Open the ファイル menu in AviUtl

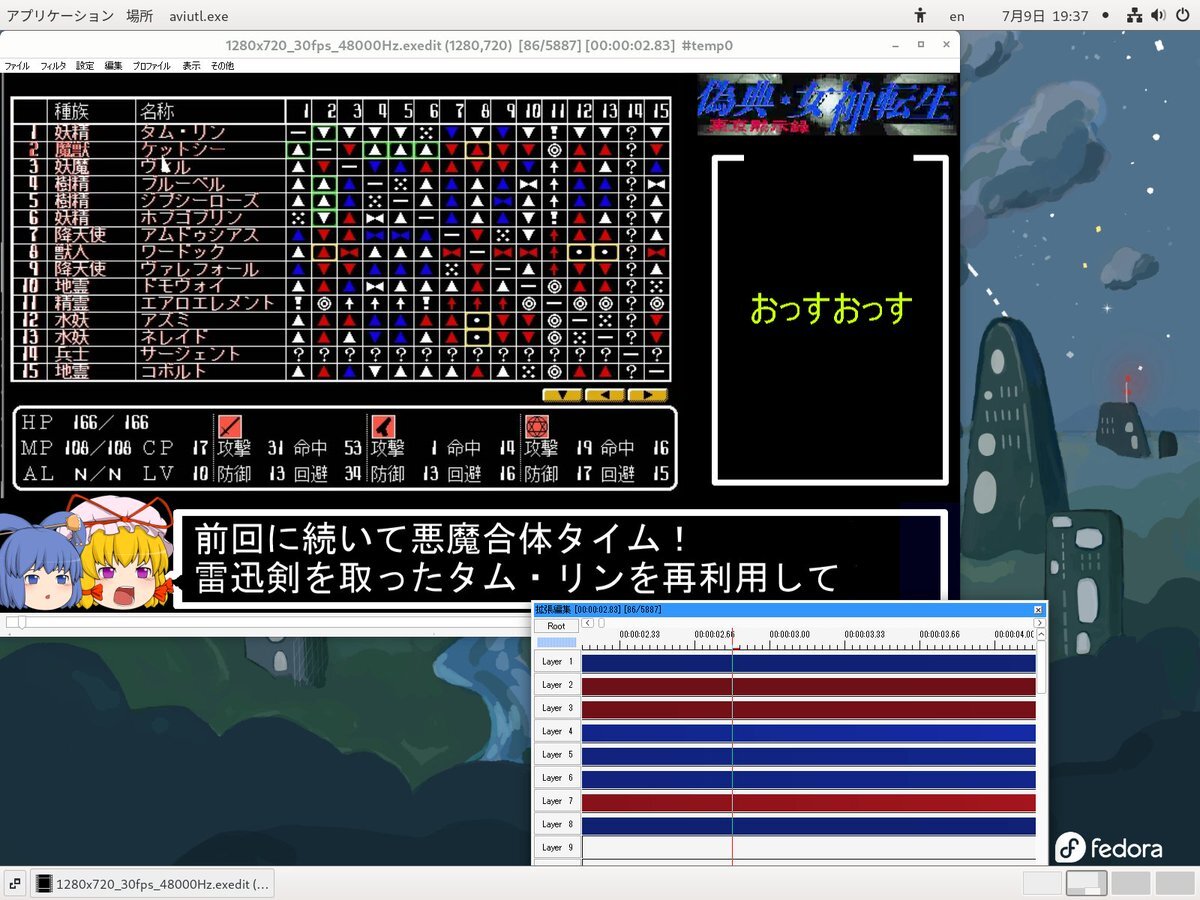(17, 66)
